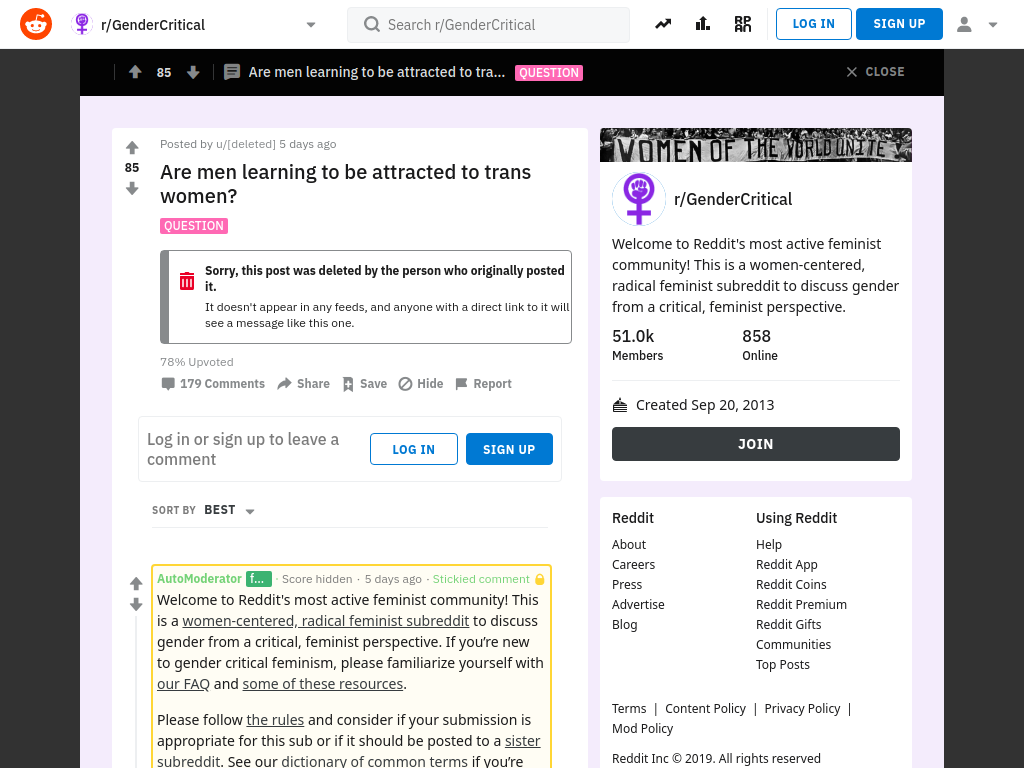
Task: Click the Search r/GenderCritical field
Action: pos(488,25)
